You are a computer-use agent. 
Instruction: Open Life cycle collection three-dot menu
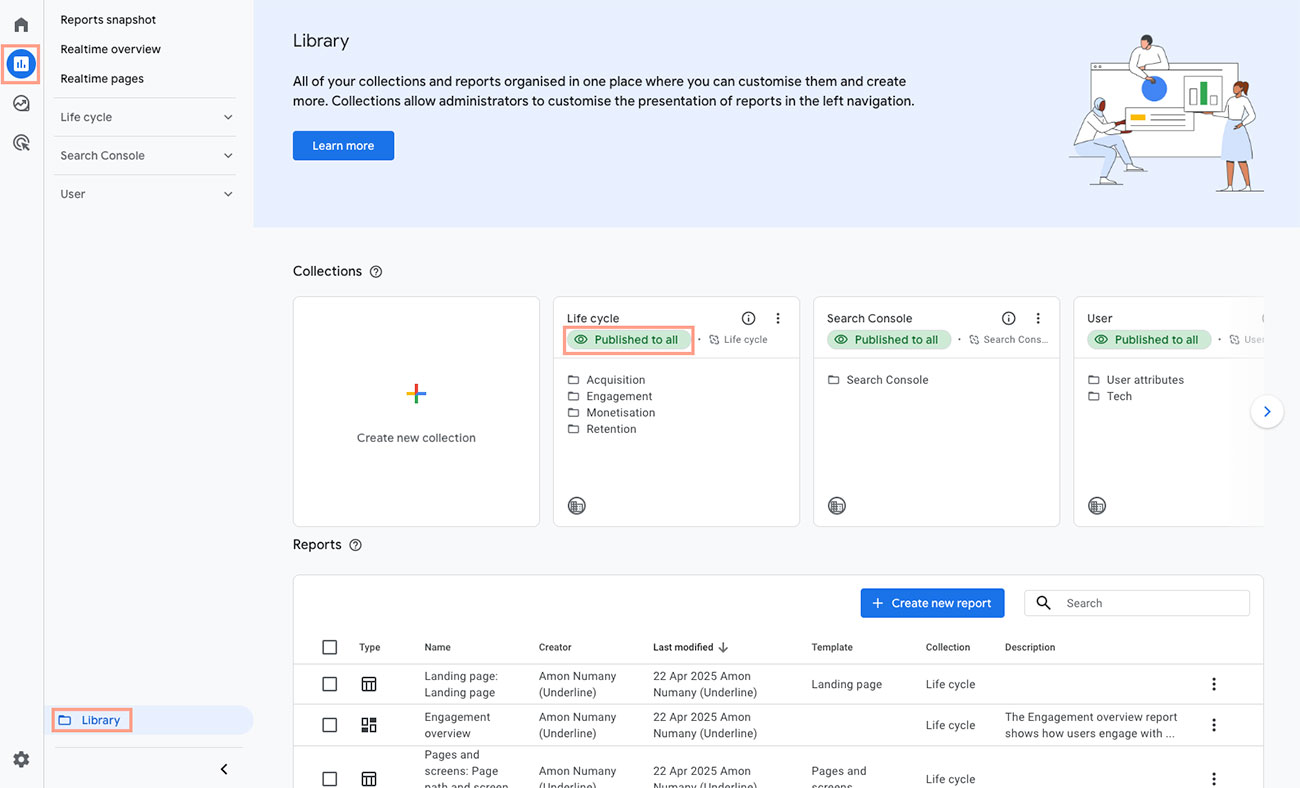point(778,318)
